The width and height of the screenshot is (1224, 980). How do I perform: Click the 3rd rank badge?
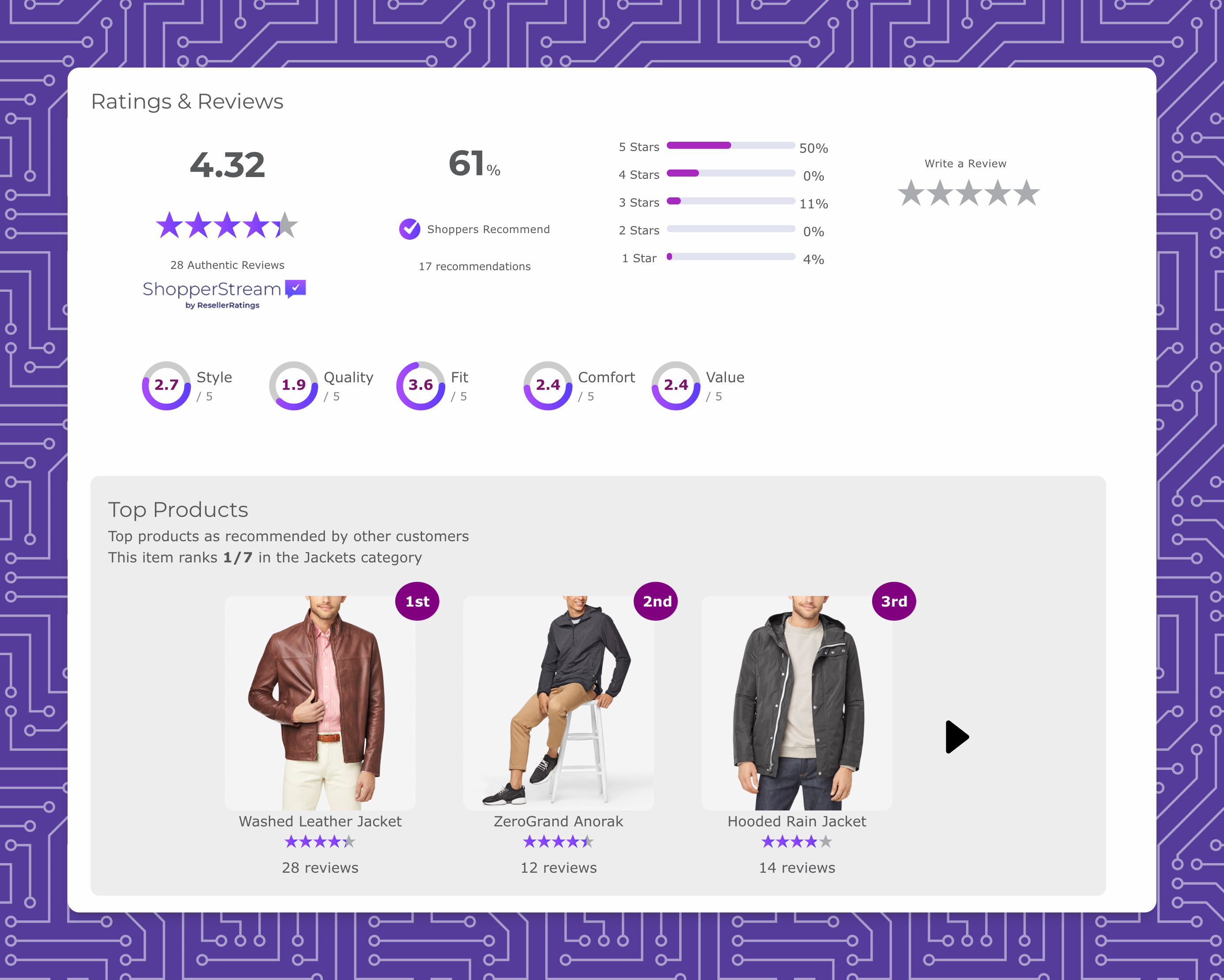(x=894, y=602)
